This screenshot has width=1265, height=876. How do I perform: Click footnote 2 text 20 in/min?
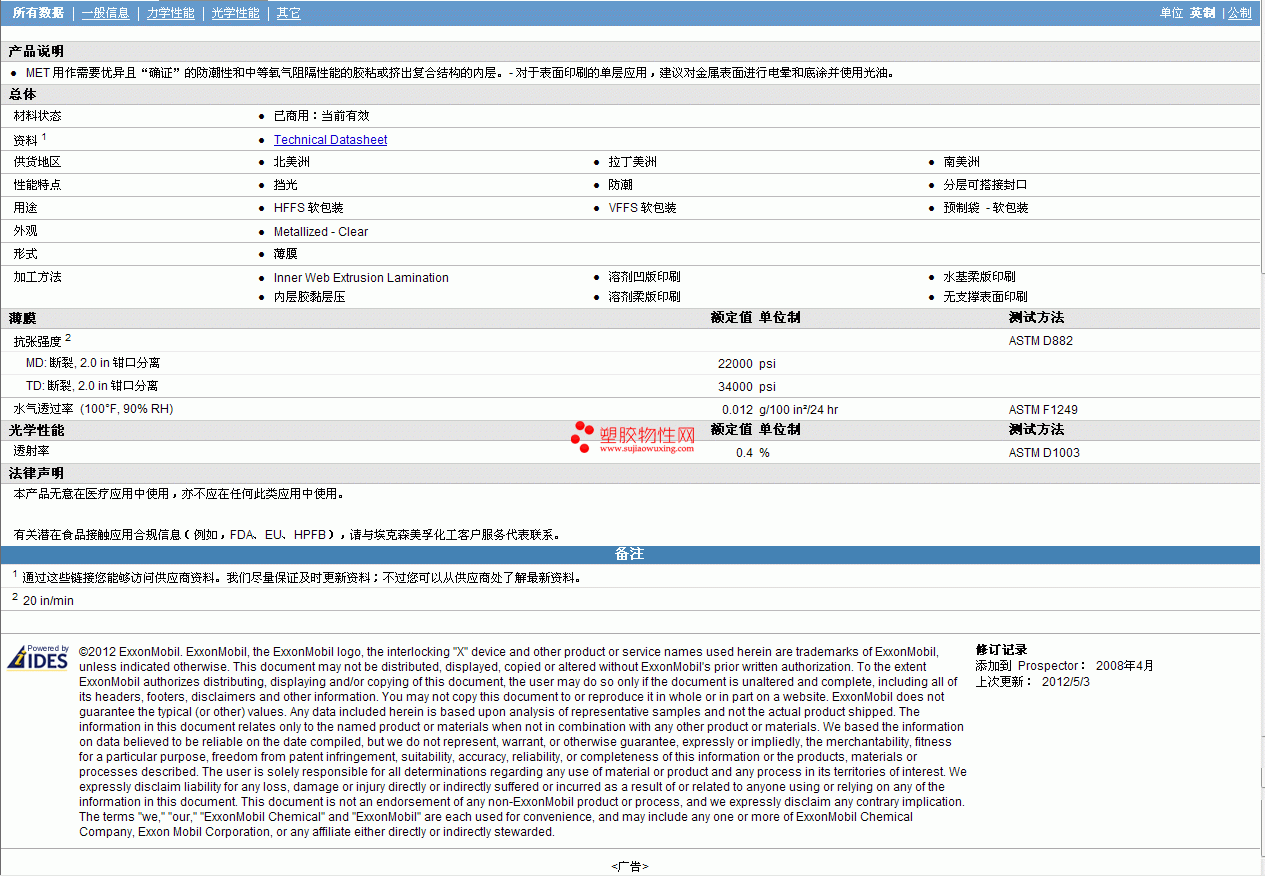48,601
